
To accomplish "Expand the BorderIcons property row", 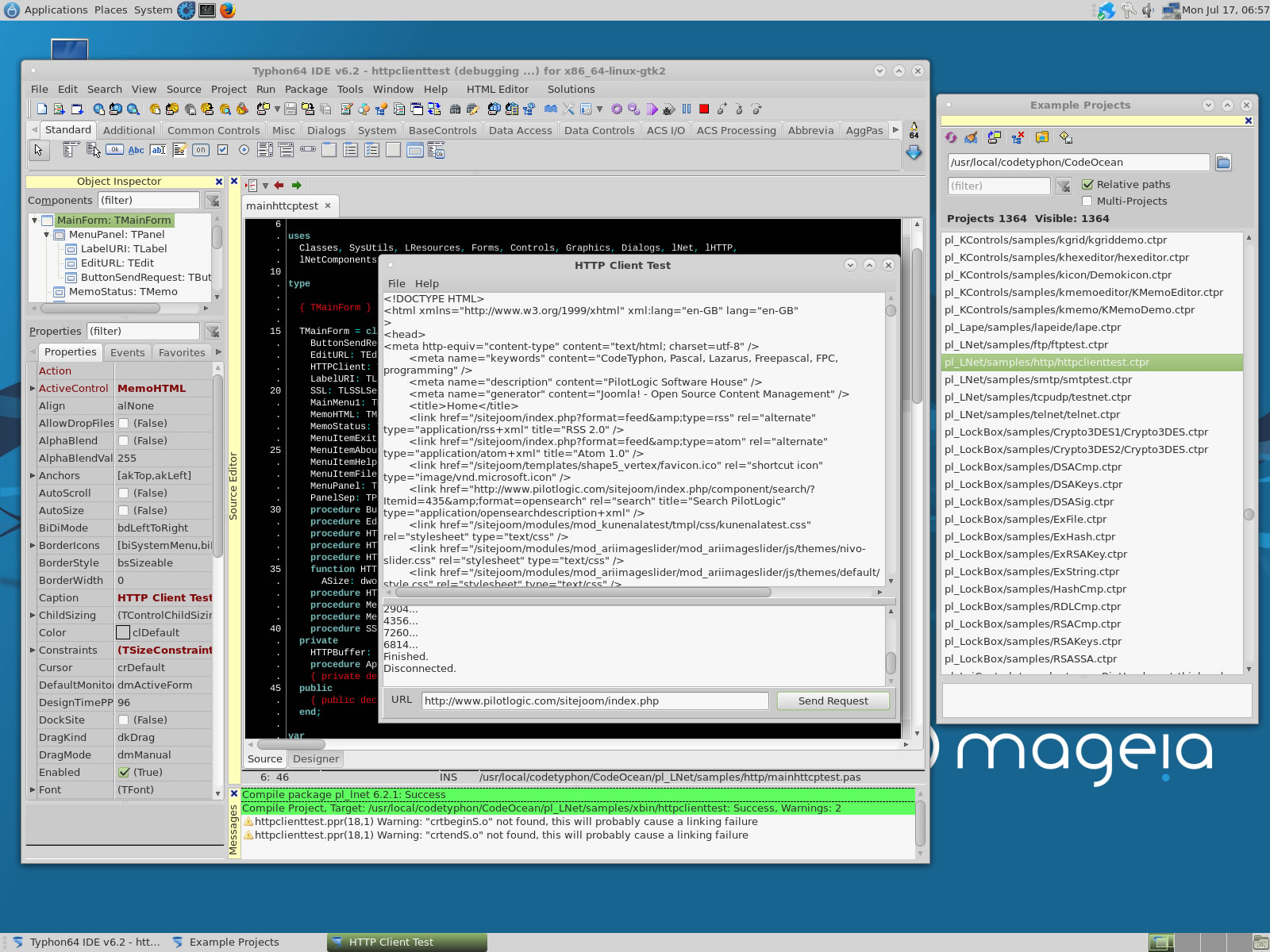I will [33, 545].
